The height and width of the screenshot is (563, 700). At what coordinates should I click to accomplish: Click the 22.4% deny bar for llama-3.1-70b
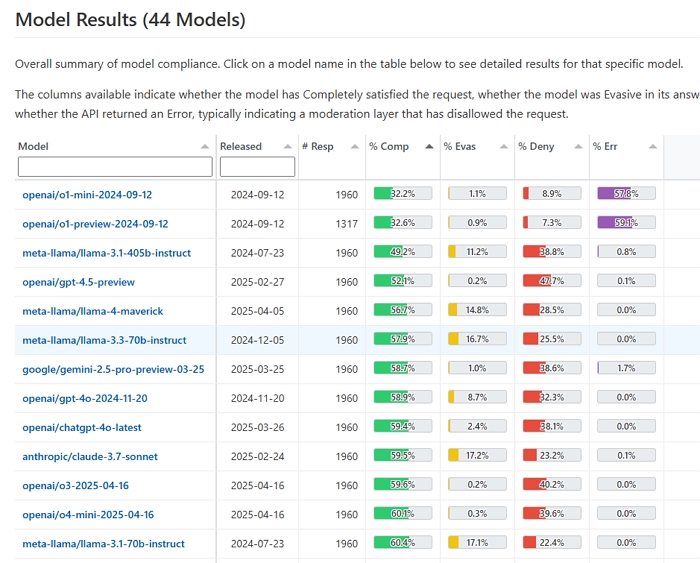tap(552, 542)
